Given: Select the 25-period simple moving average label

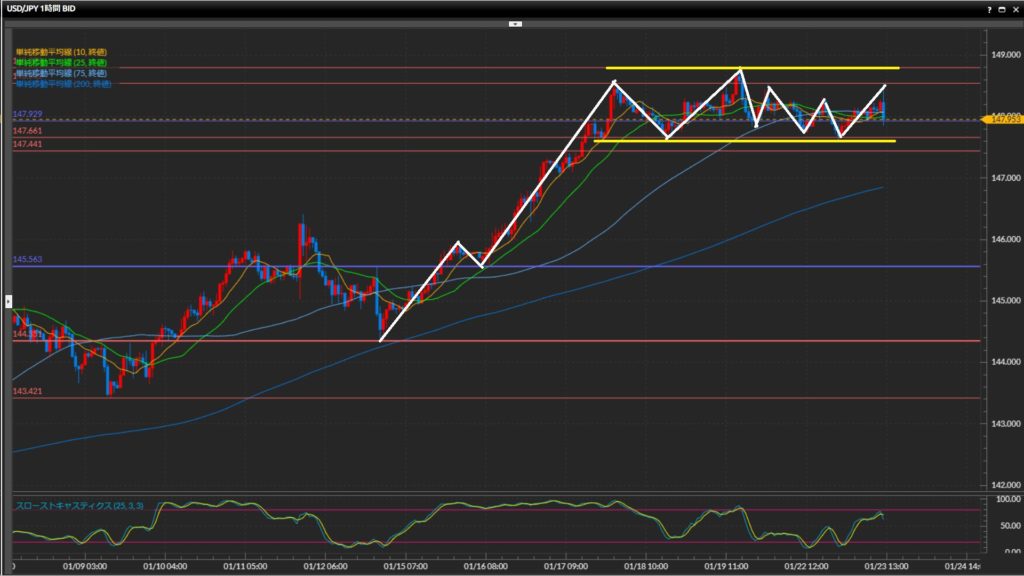Looking at the screenshot, I should click(x=61, y=62).
